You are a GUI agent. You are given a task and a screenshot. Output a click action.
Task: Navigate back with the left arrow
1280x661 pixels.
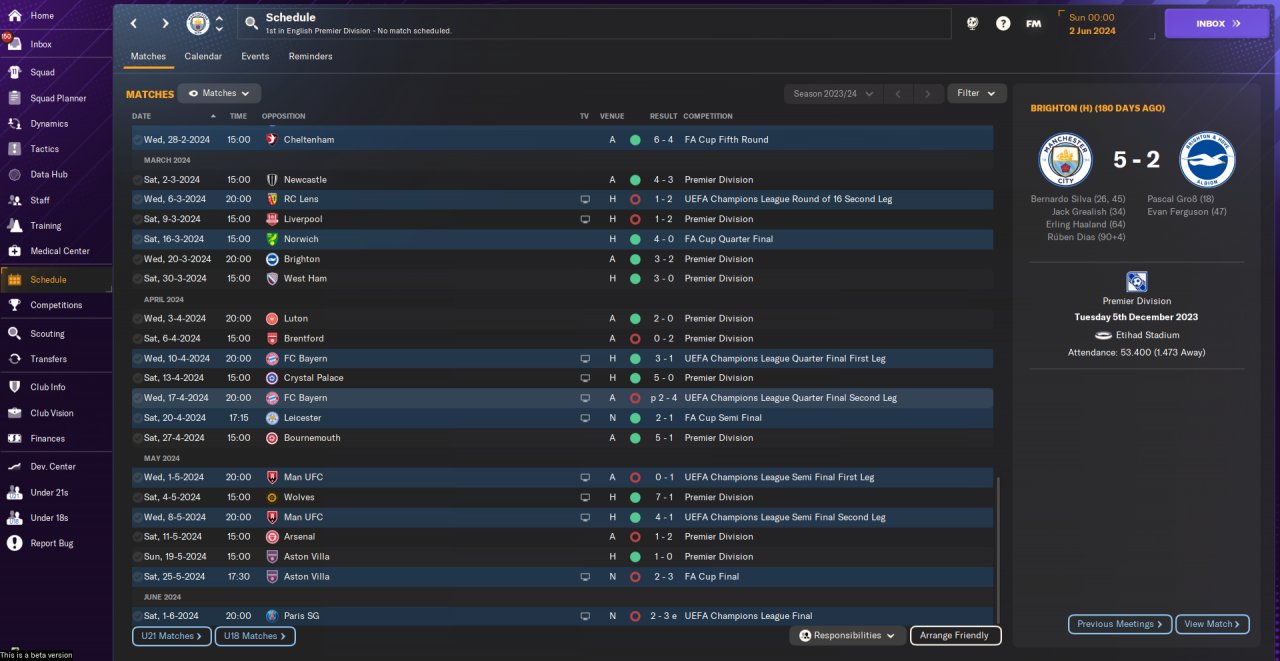click(x=133, y=23)
